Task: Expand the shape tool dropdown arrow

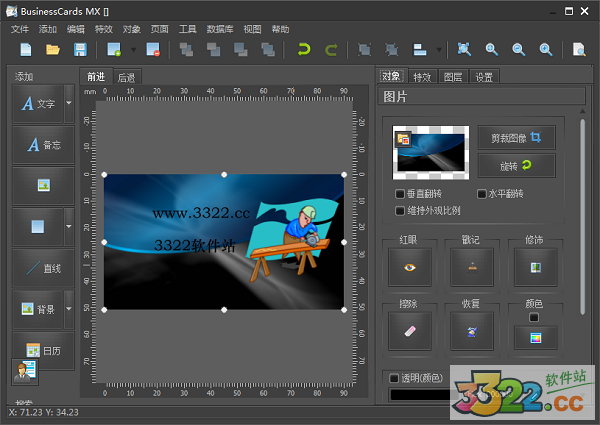Action: tap(69, 226)
